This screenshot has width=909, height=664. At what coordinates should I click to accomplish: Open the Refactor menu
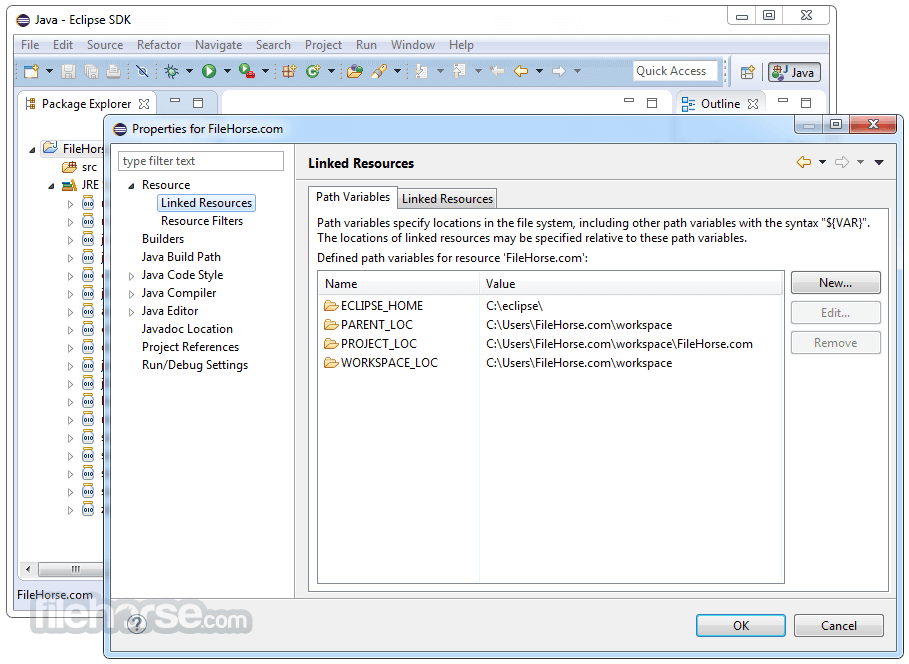click(x=159, y=45)
